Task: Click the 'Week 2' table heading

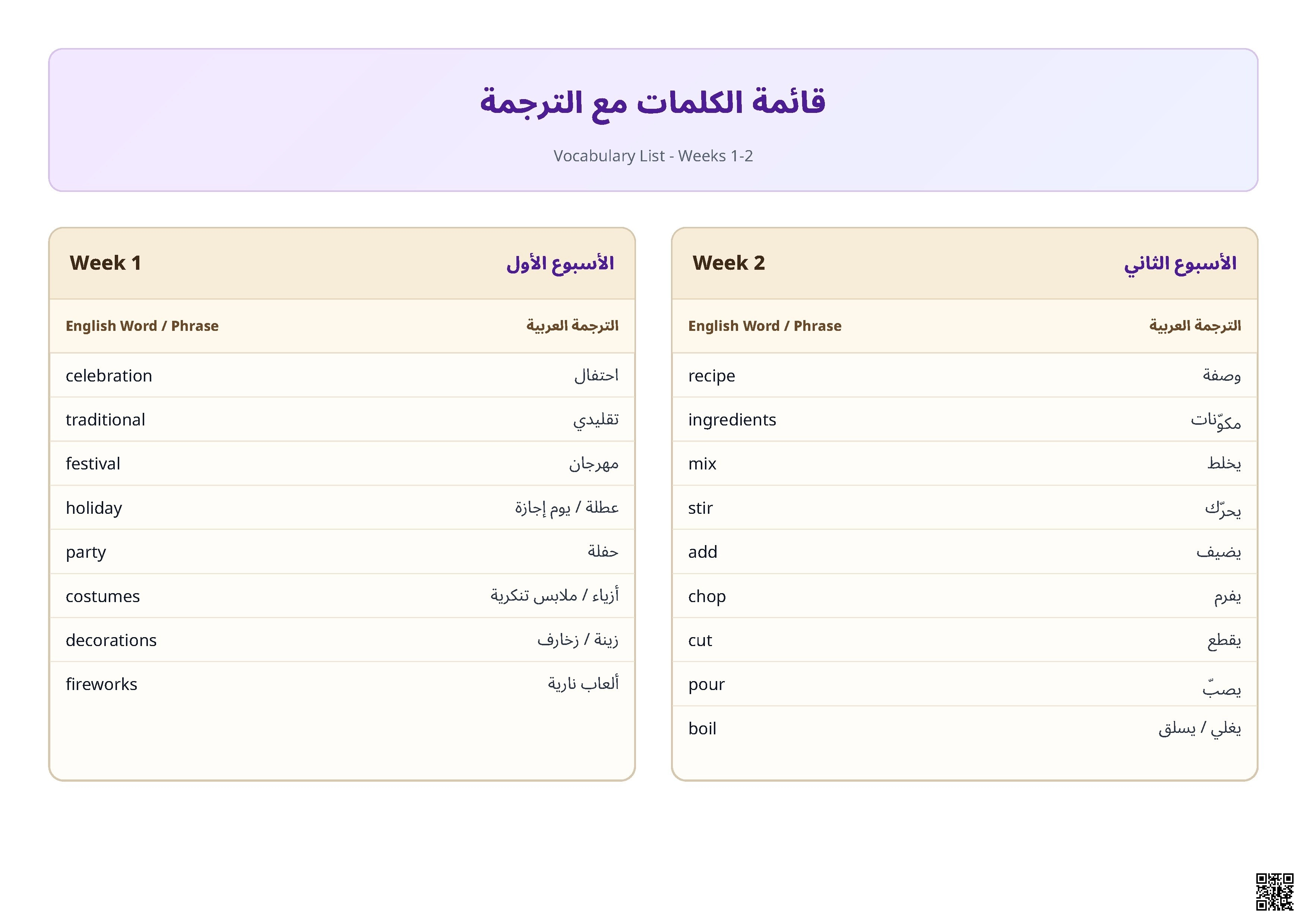Action: [729, 263]
